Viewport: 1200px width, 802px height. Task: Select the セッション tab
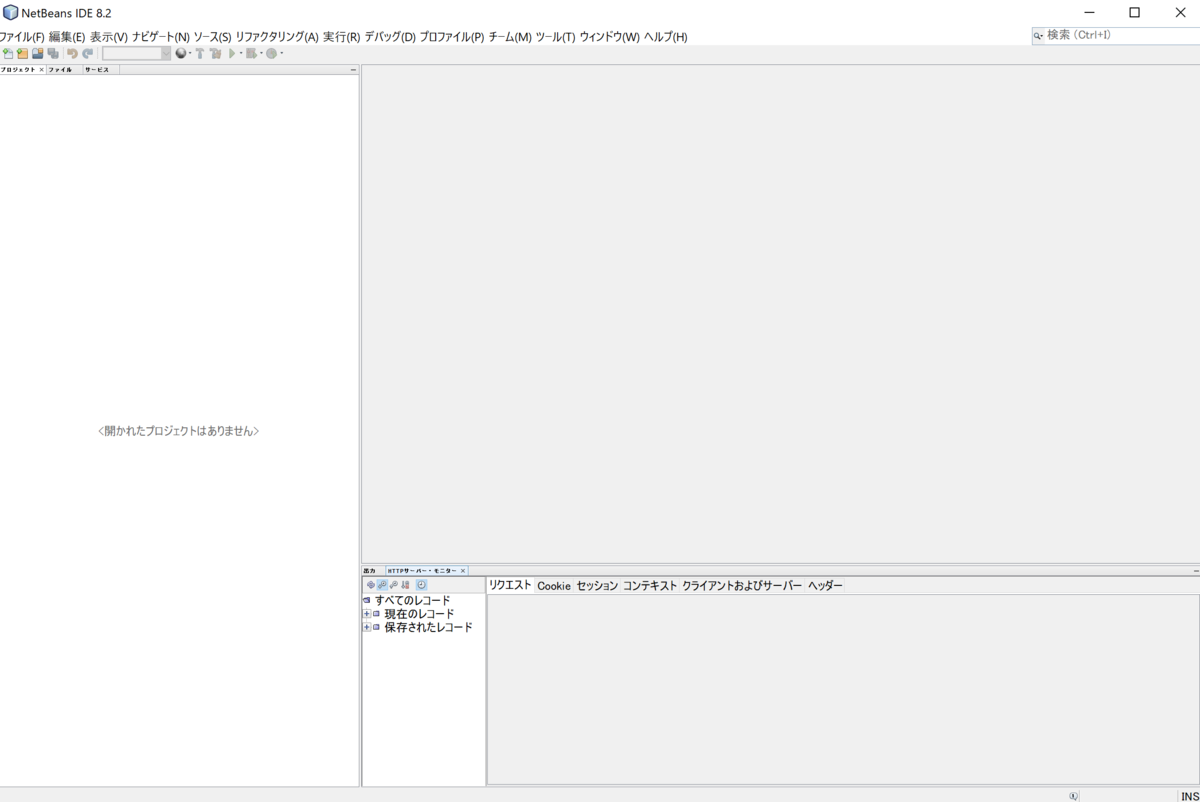(x=597, y=586)
